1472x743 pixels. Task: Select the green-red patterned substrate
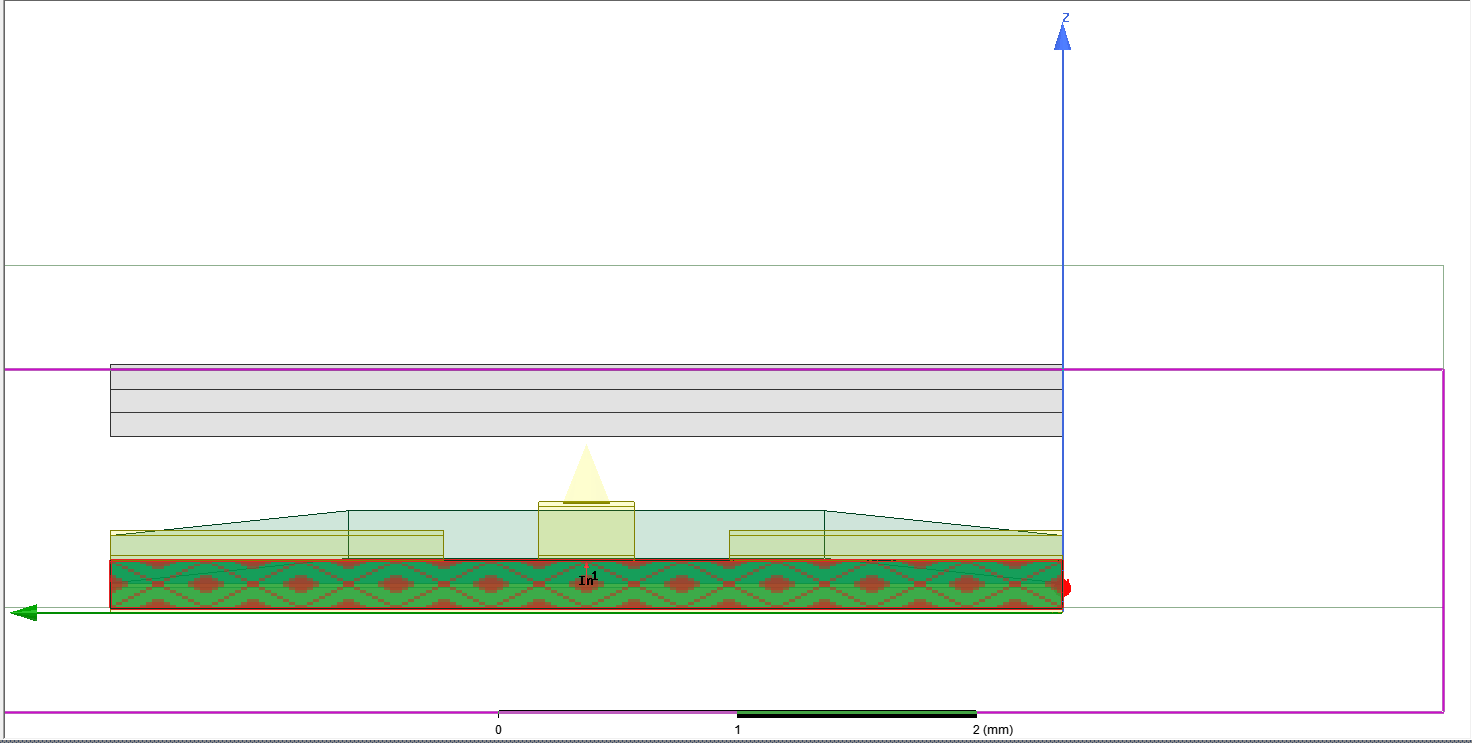586,584
